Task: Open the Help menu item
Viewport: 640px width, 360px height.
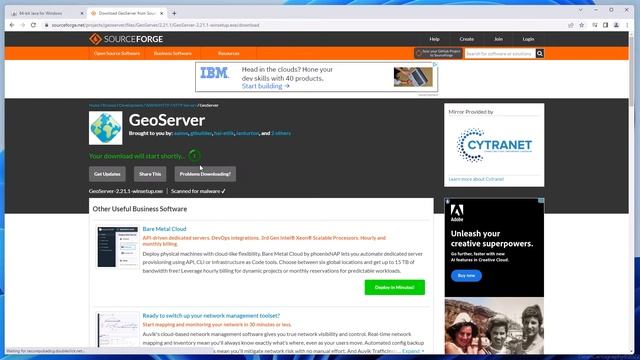Action: [434, 39]
